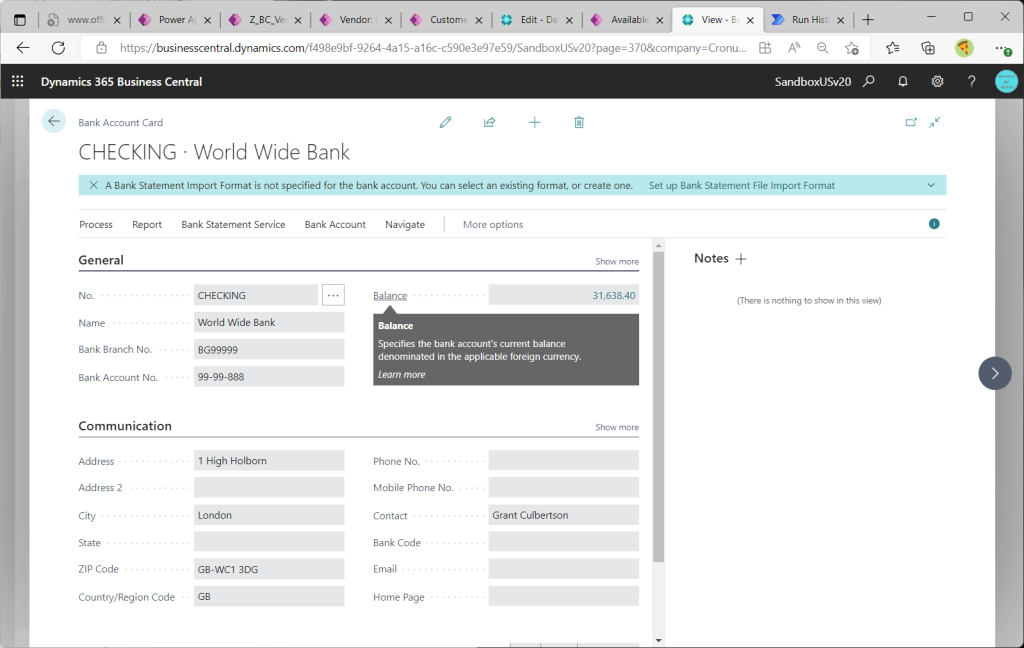
Task: Click the card's vertical scrollbar
Action: (x=658, y=406)
